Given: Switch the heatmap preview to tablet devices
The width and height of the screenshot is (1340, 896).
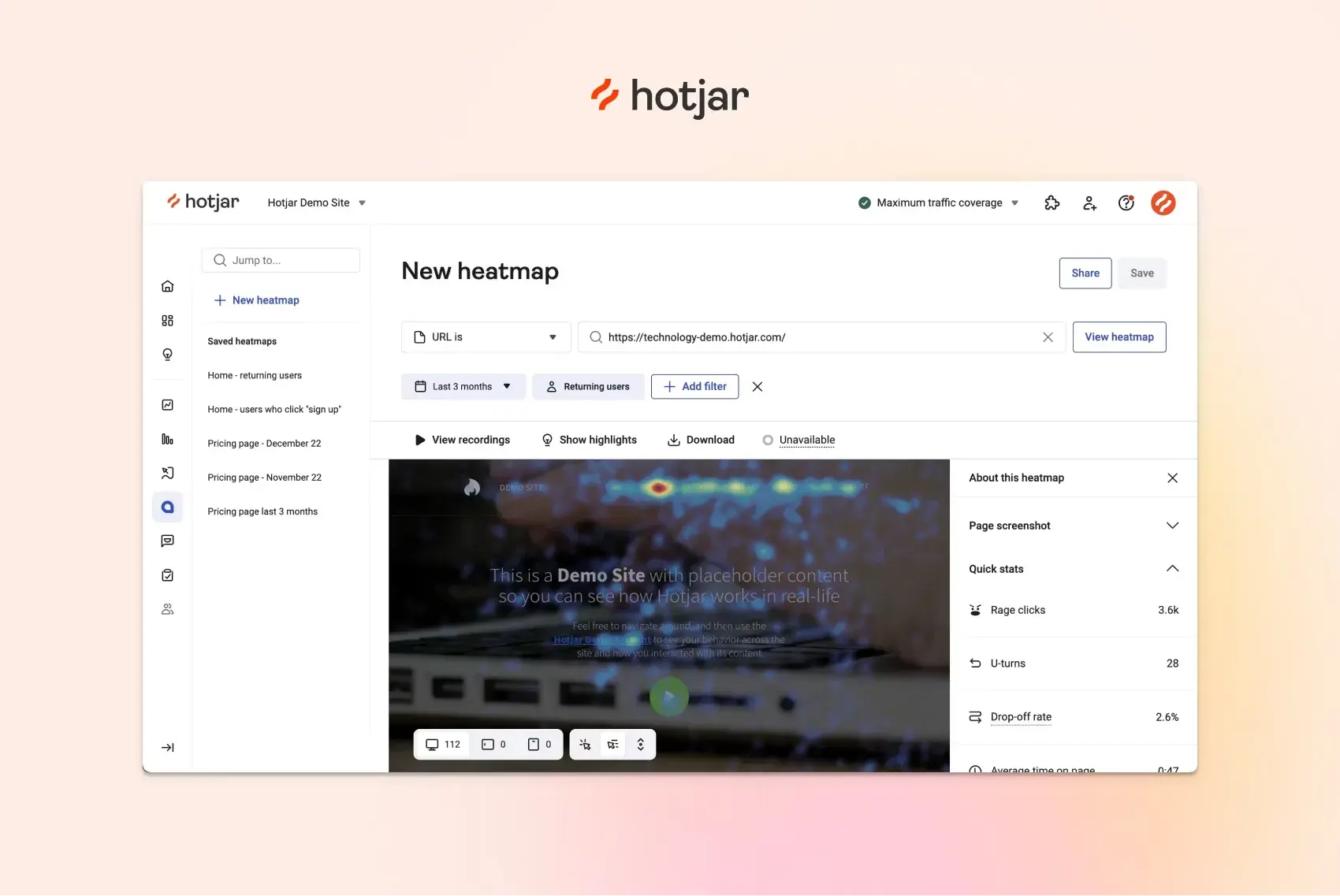Looking at the screenshot, I should [496, 743].
